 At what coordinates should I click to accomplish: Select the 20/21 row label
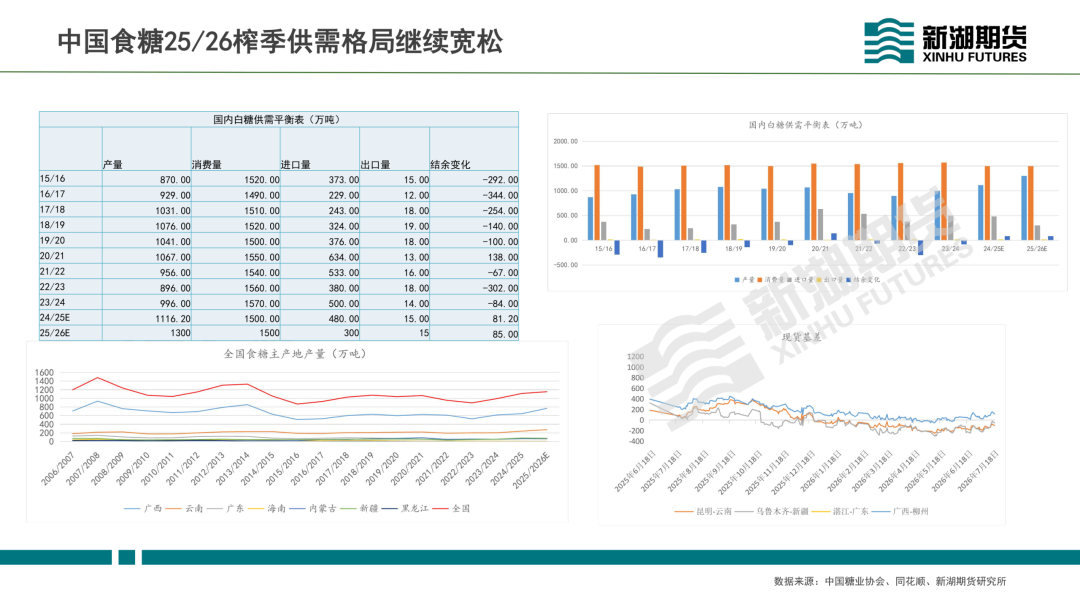(x=52, y=256)
